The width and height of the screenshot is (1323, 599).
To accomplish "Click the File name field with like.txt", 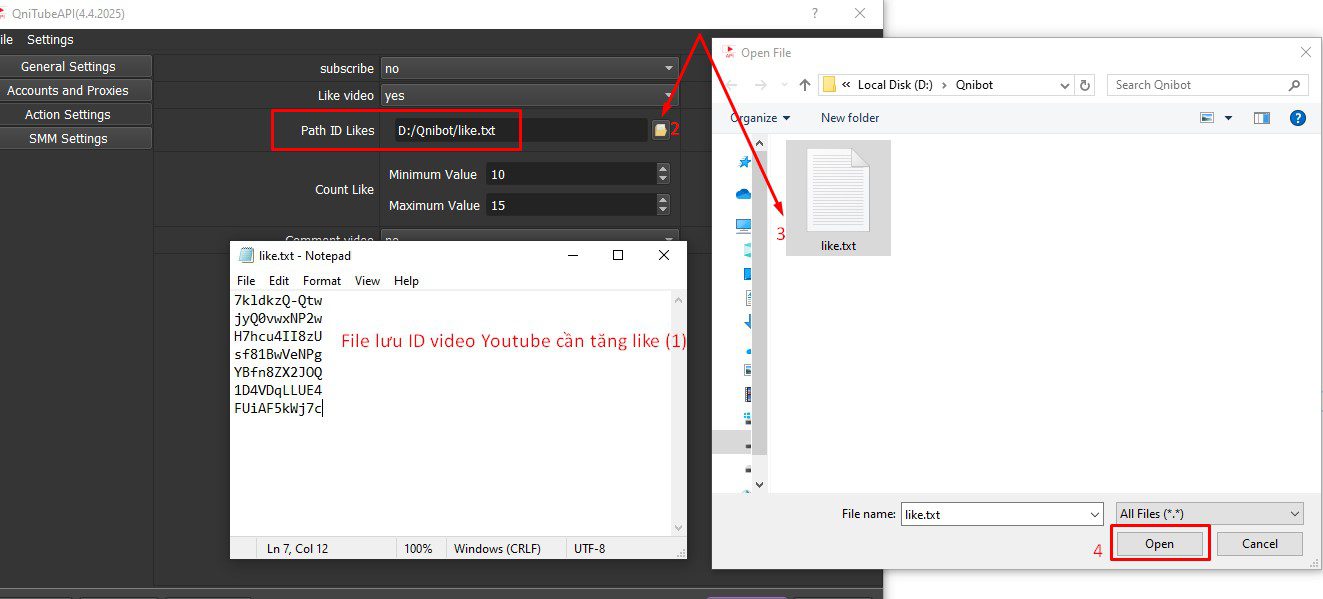I will 1001,514.
